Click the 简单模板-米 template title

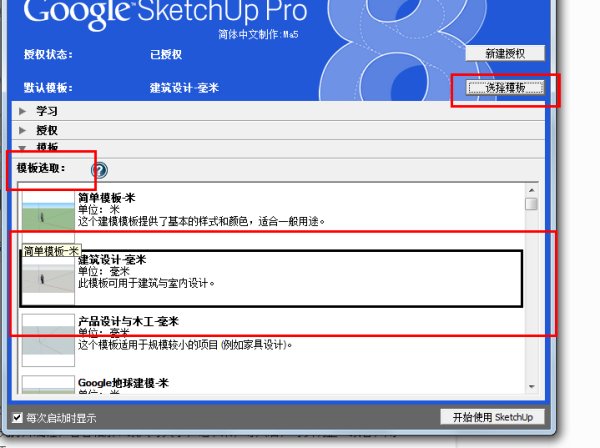point(106,198)
